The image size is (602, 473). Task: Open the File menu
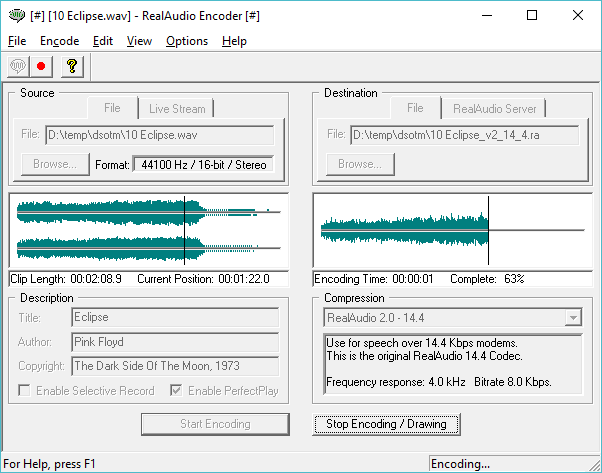17,41
